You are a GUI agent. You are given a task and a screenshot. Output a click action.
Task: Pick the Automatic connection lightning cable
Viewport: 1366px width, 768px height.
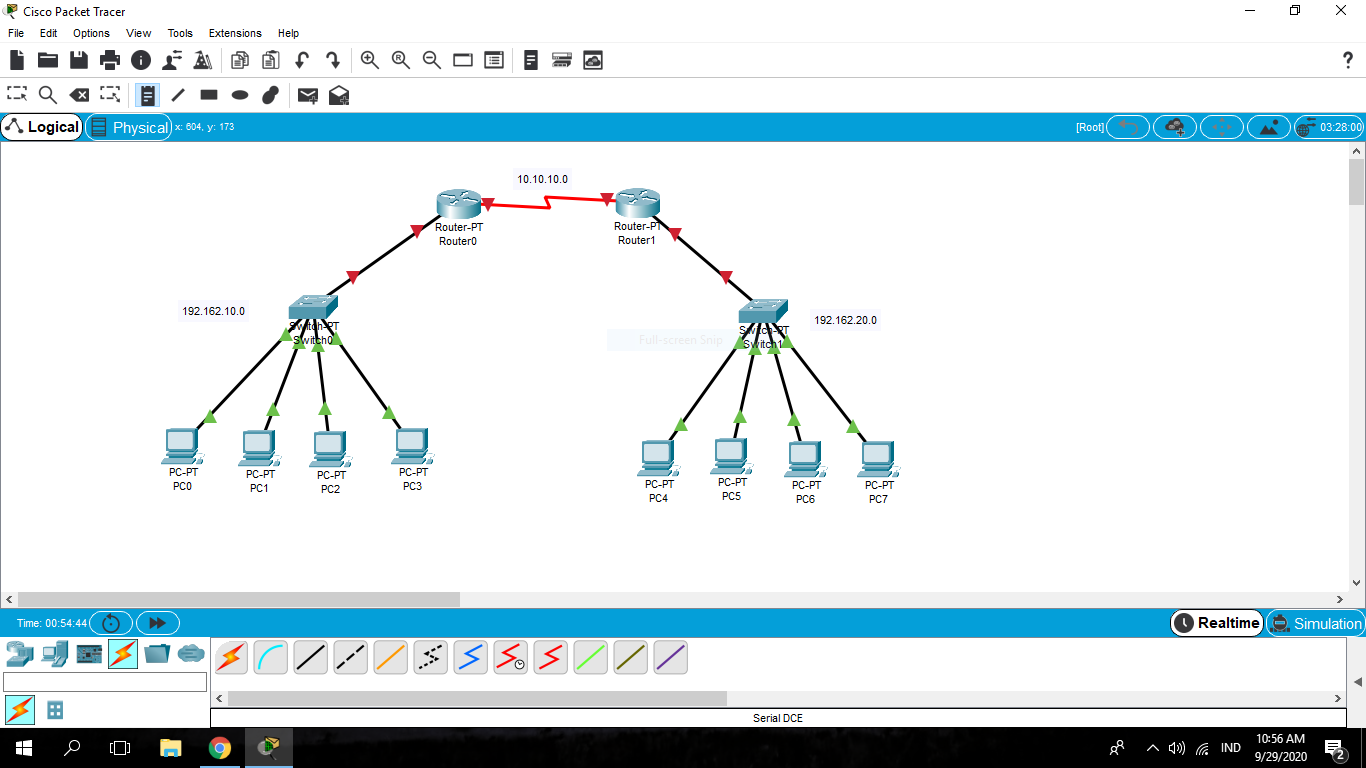(x=231, y=657)
